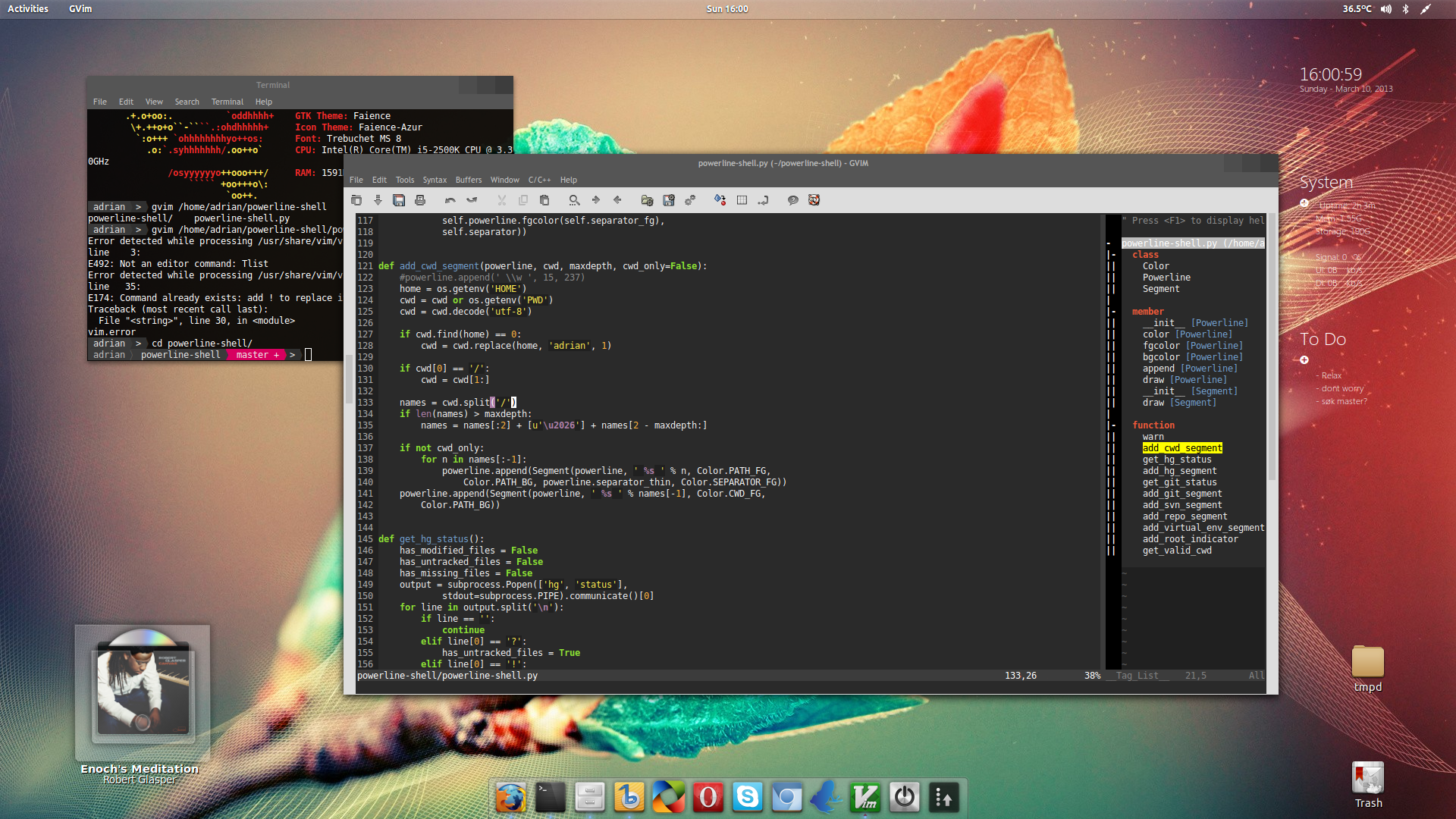This screenshot has height=819, width=1456.
Task: Click line 145 def get_hg_status in editor
Action: pos(431,539)
